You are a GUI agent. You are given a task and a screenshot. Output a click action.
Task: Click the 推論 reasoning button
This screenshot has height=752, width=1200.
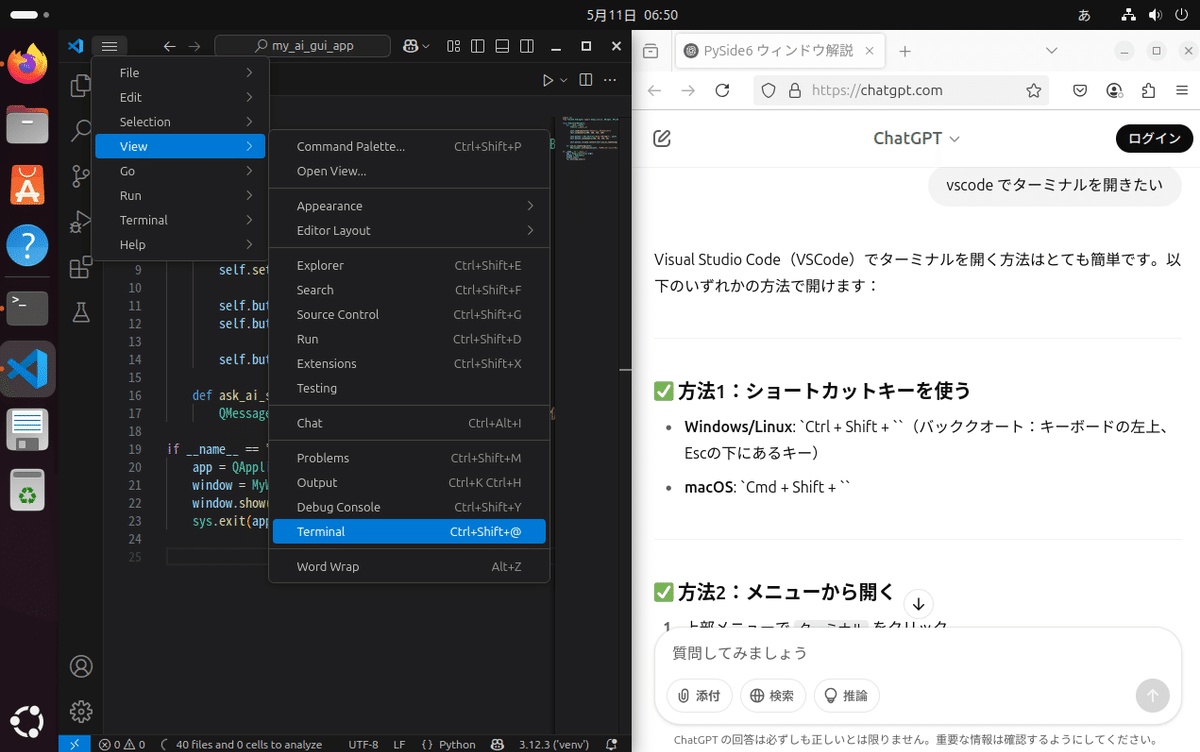(846, 695)
